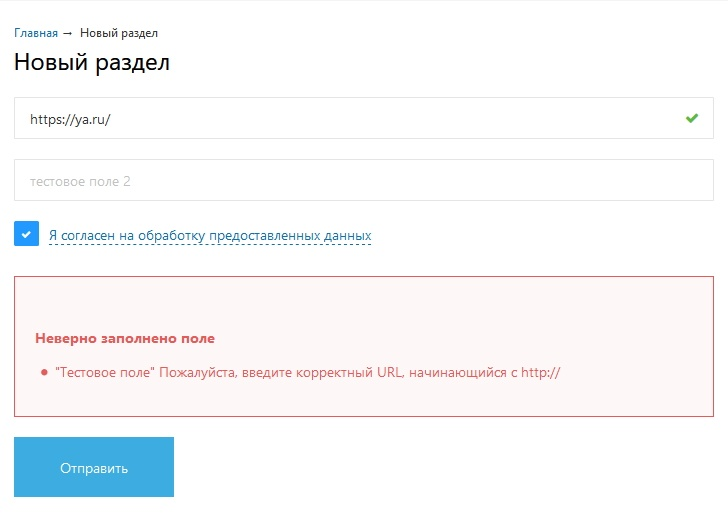Click the 'Новый раздел' page heading
The image size is (728, 515).
coord(92,62)
